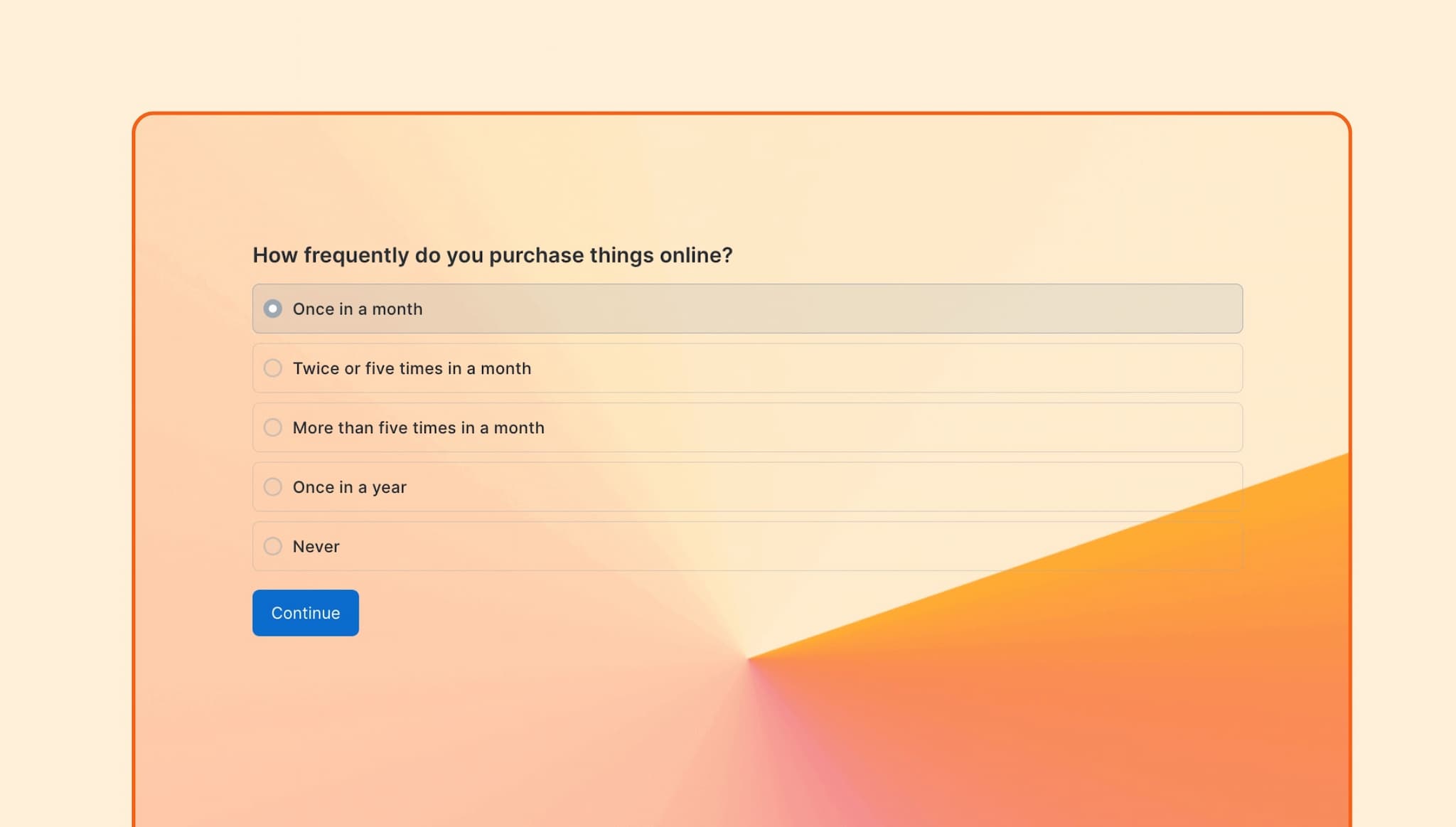Click the "More than five times" label text
This screenshot has height=827, width=1456.
pos(419,427)
